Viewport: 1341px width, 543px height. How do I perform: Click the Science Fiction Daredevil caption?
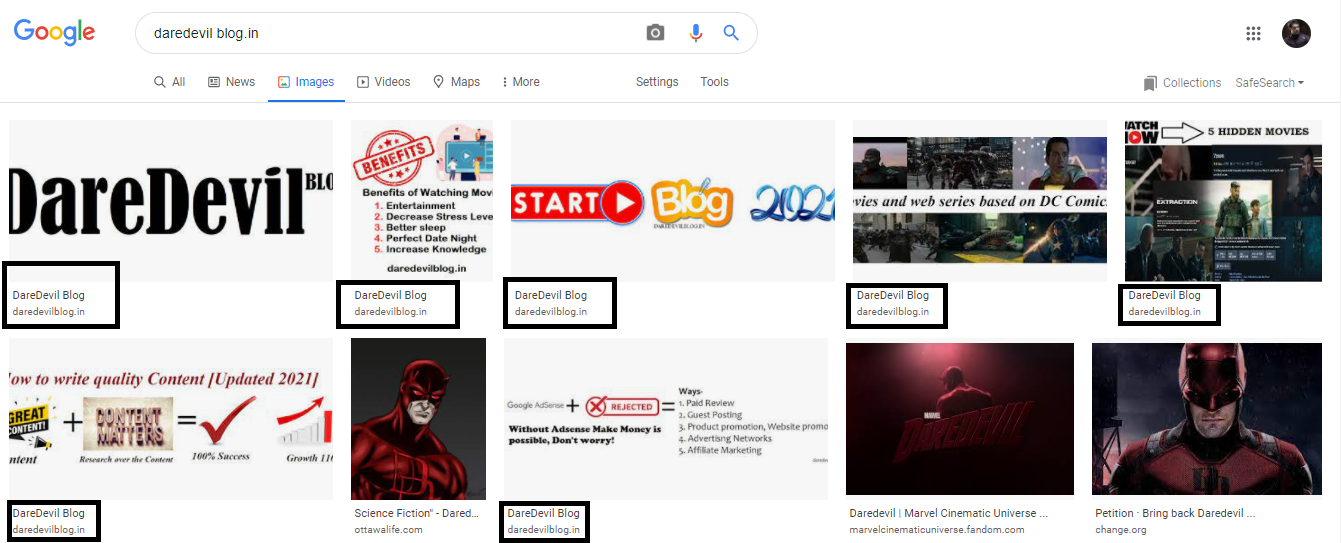click(416, 513)
